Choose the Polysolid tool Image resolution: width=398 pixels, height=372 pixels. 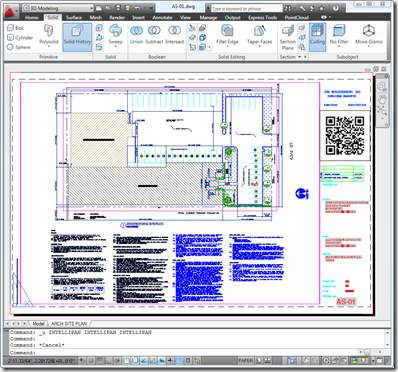coord(49,35)
